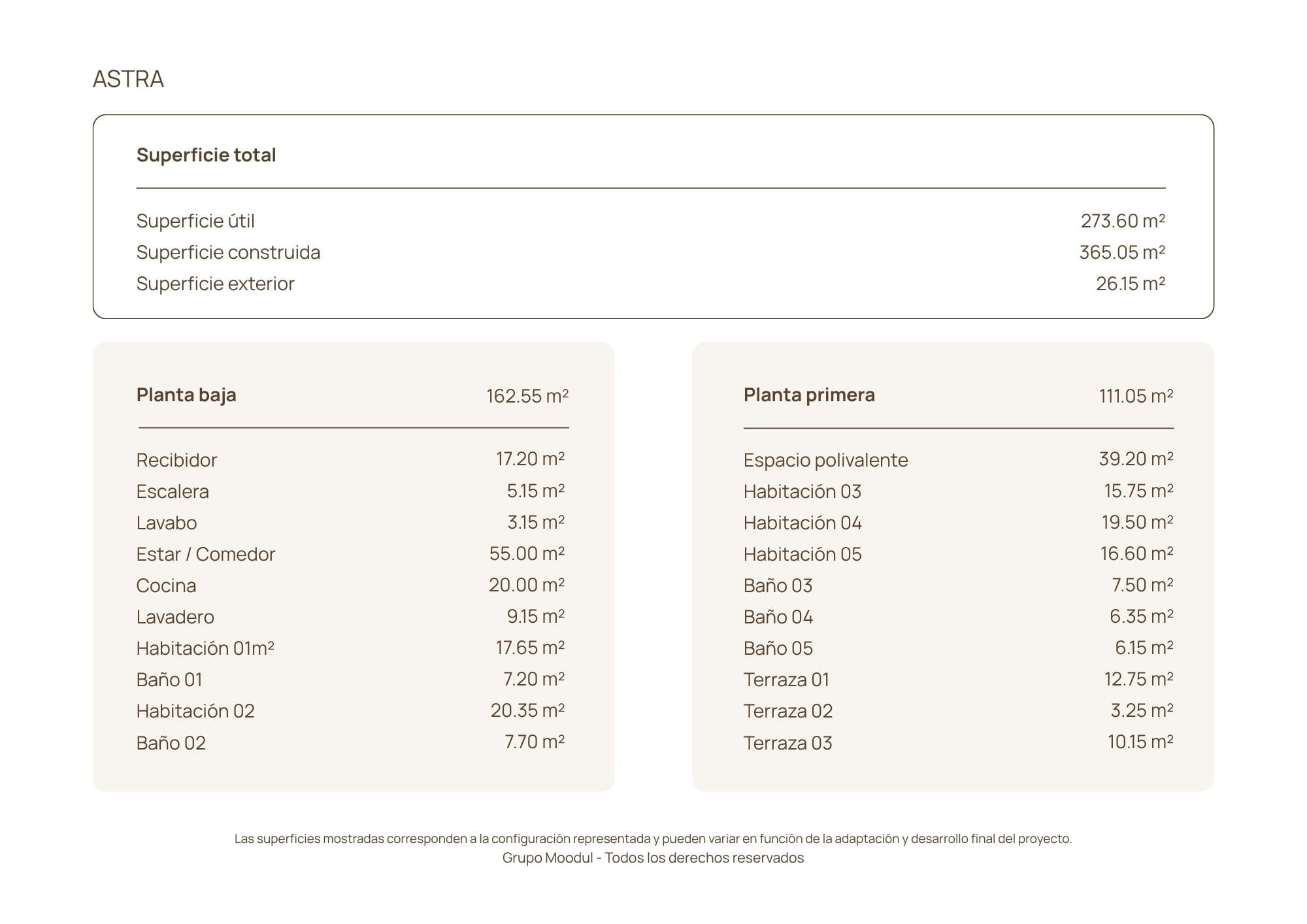This screenshot has width=1307, height=924.
Task: Select the Habitación 04 value 19.50 m²
Action: [1137, 522]
